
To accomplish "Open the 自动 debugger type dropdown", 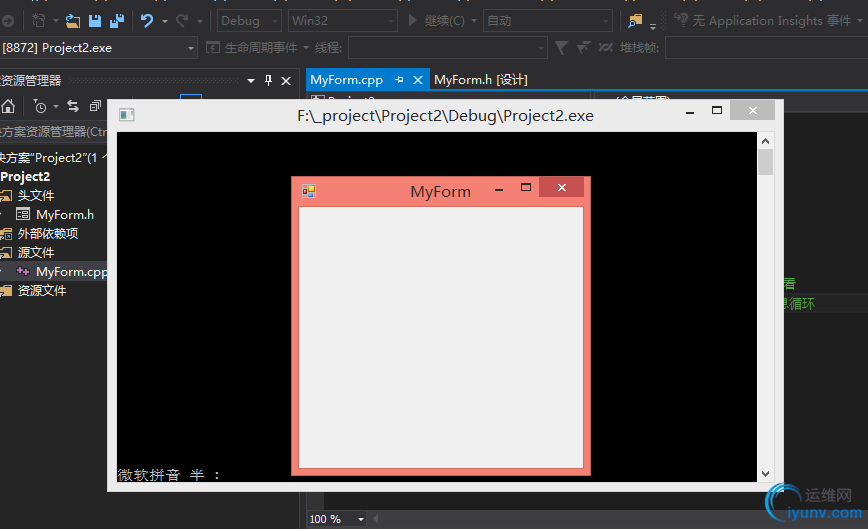I will click(x=547, y=21).
